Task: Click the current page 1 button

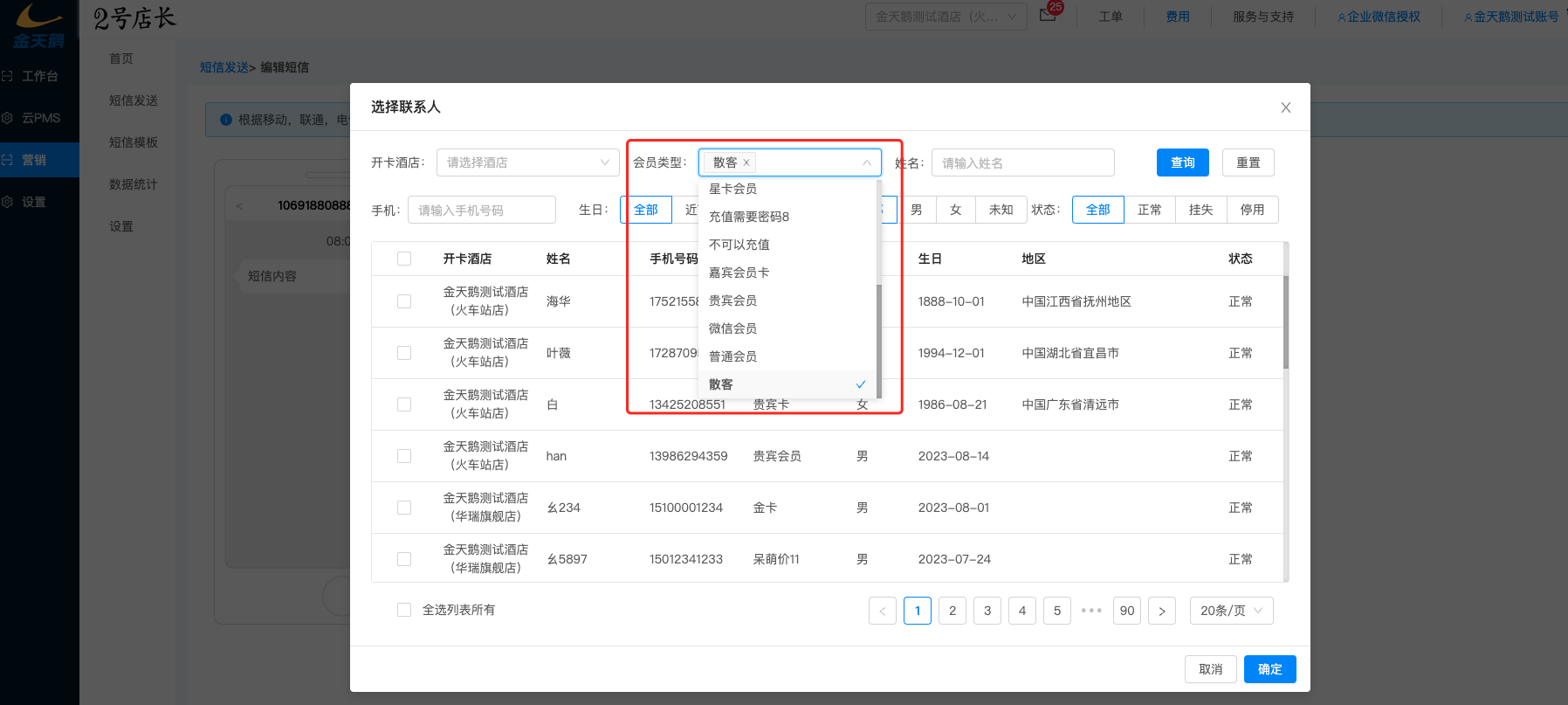Action: point(918,611)
